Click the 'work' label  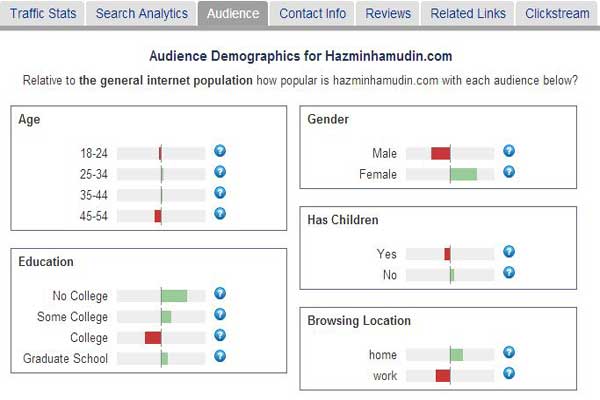coord(385,376)
